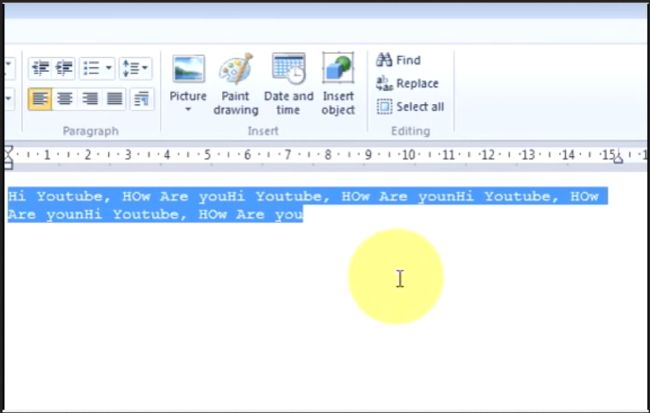Align text left
The image size is (650, 413).
(x=40, y=99)
